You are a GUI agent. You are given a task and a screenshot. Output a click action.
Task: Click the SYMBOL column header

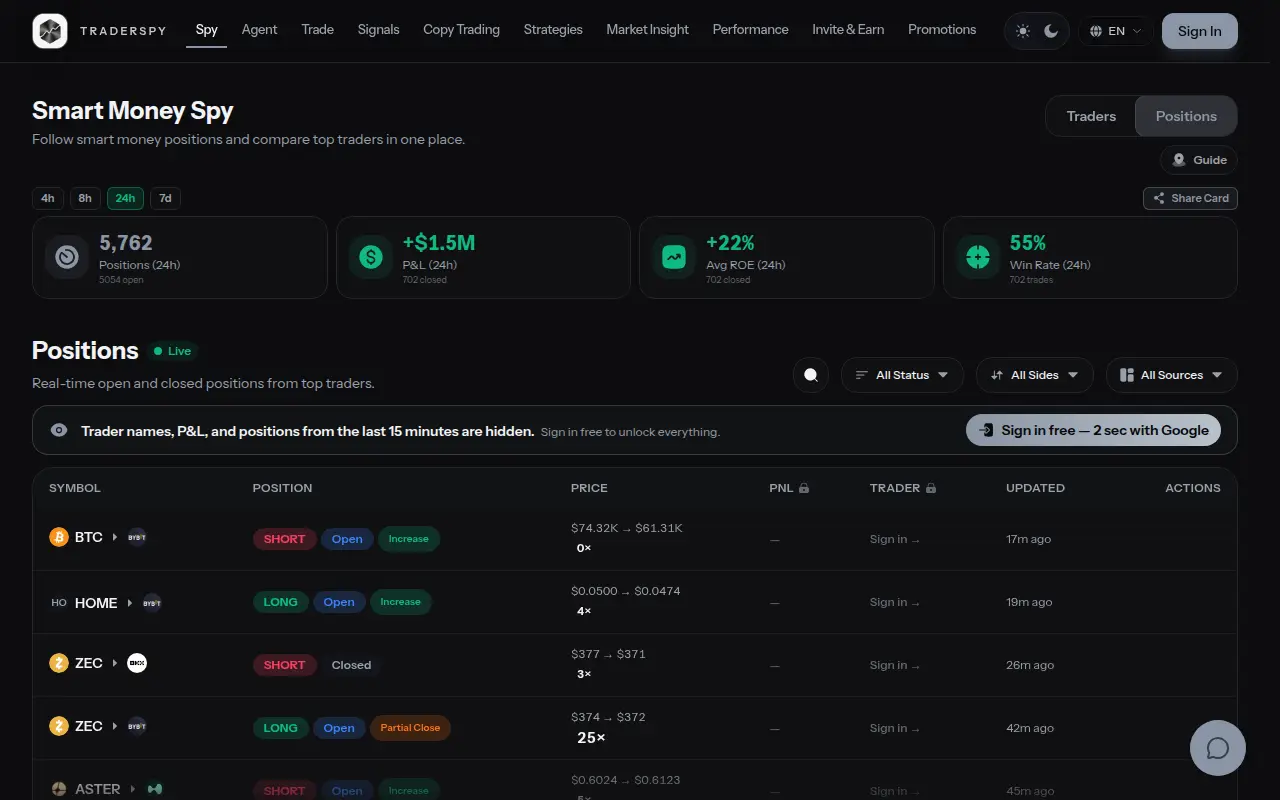[75, 488]
